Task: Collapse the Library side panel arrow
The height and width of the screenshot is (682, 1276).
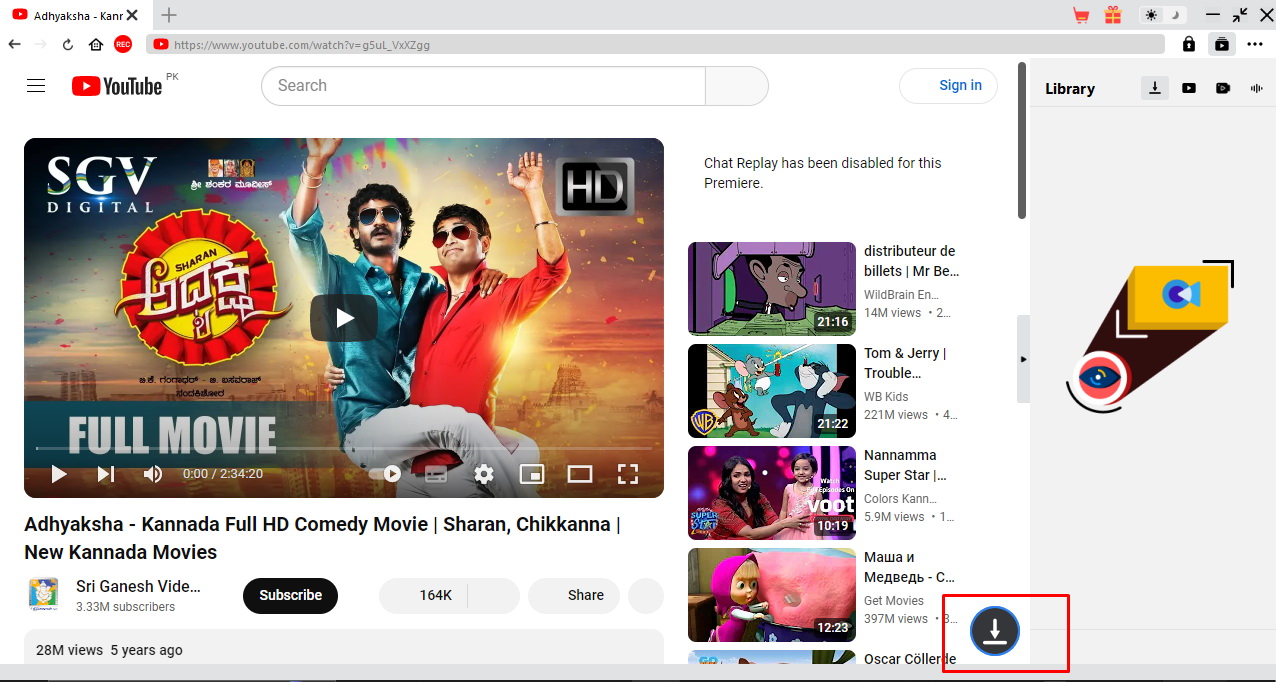Action: [x=1023, y=359]
